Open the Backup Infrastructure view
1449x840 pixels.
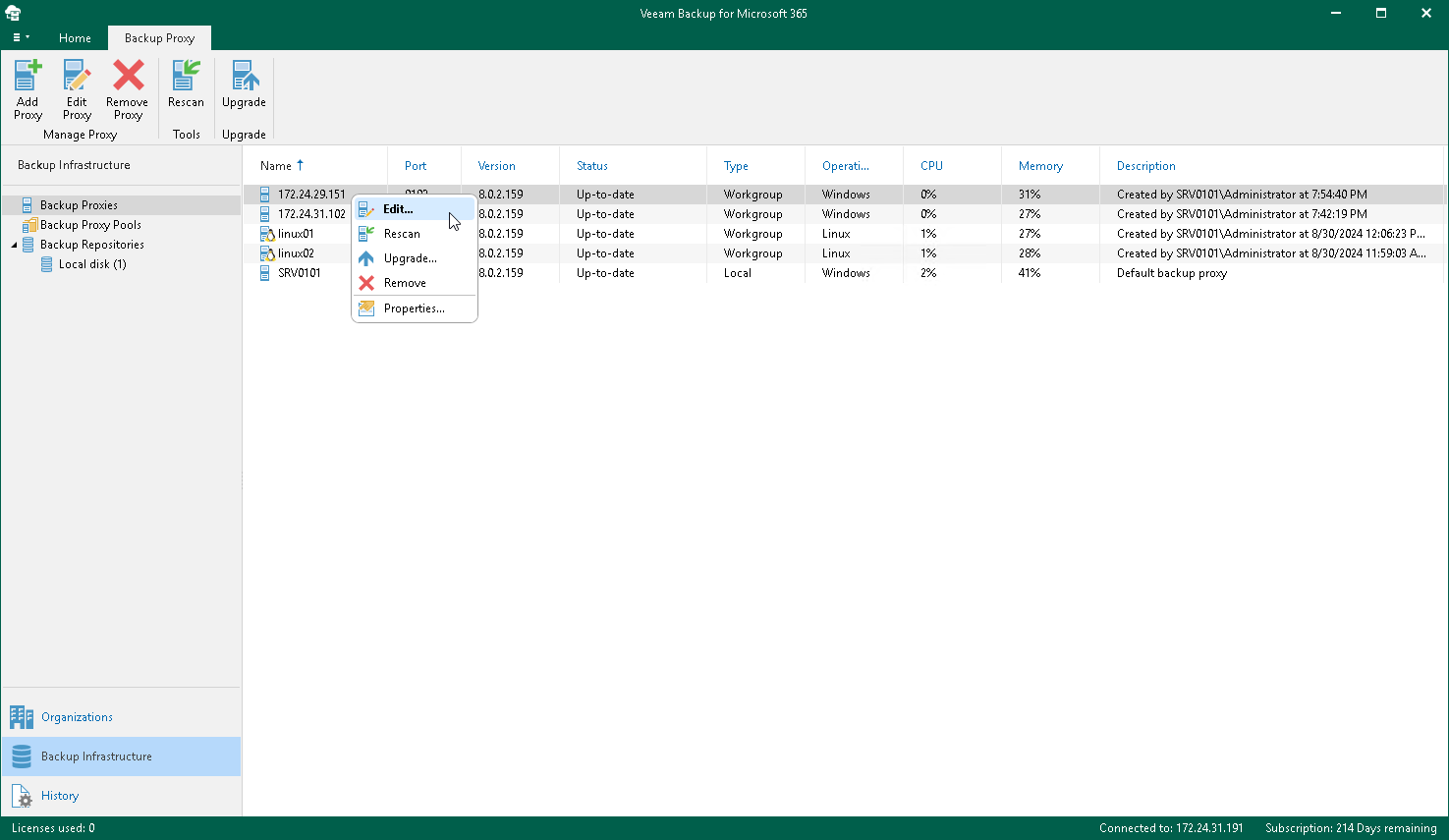121,756
